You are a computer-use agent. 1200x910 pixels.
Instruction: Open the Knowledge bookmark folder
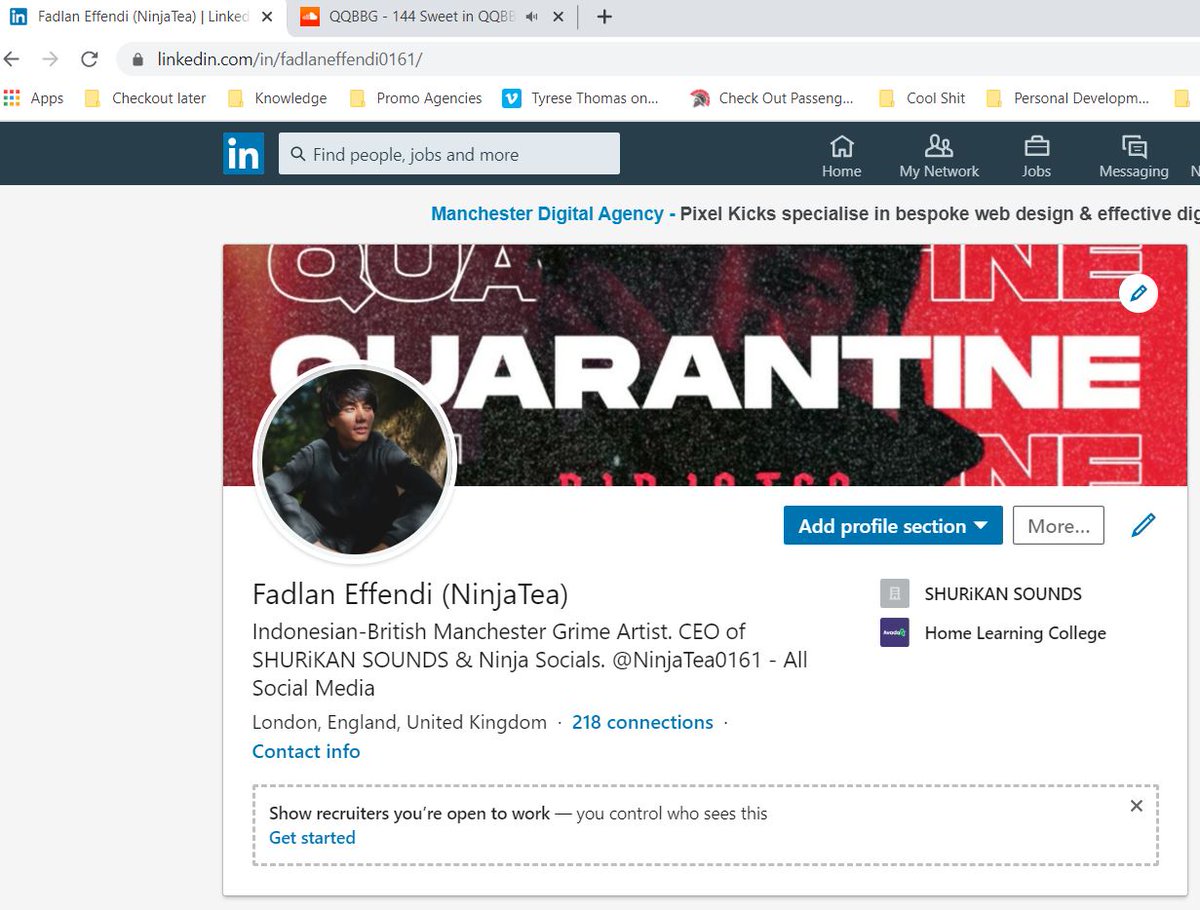[x=278, y=98]
